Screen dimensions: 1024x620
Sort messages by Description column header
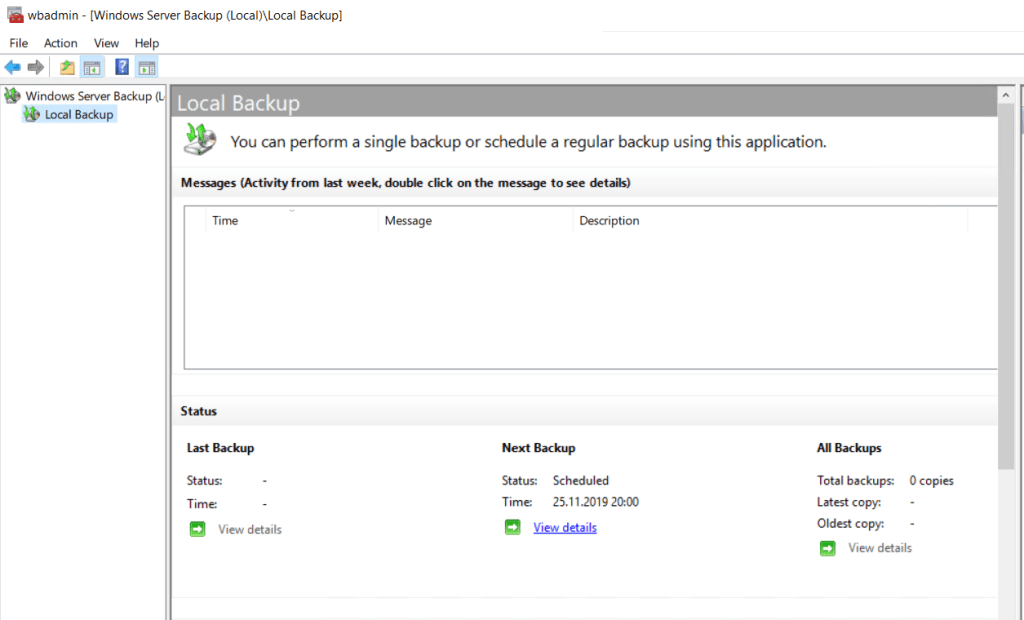point(770,220)
